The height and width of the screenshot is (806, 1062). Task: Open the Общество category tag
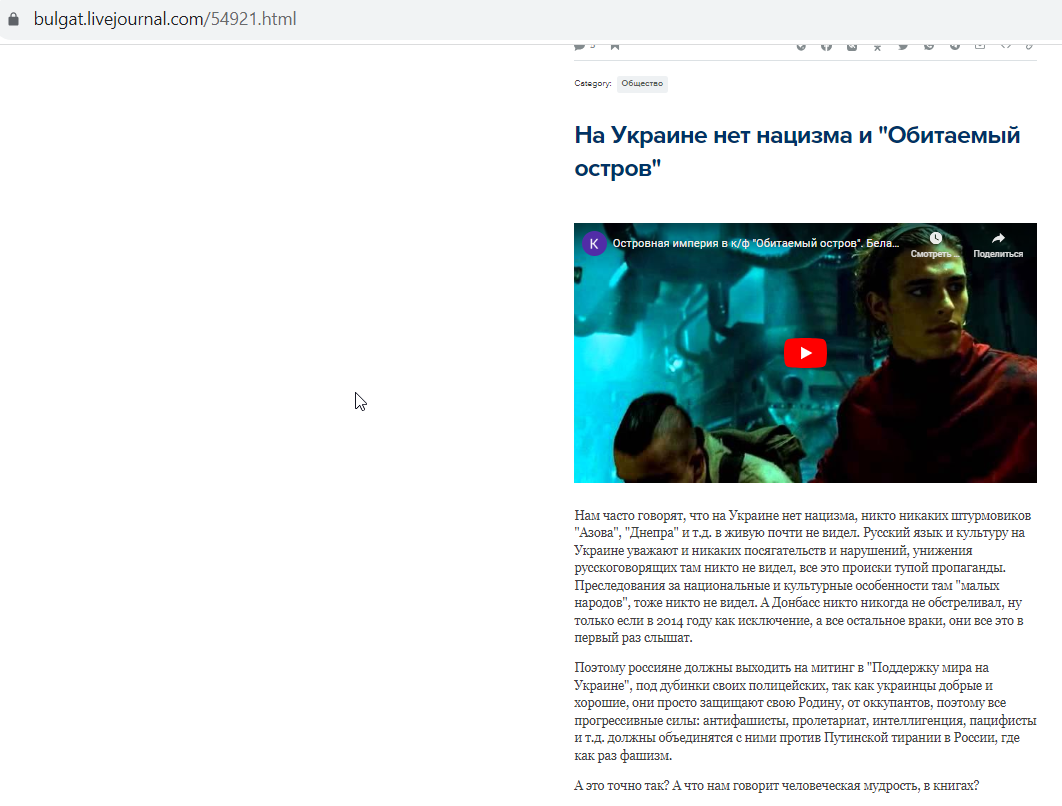tap(641, 83)
